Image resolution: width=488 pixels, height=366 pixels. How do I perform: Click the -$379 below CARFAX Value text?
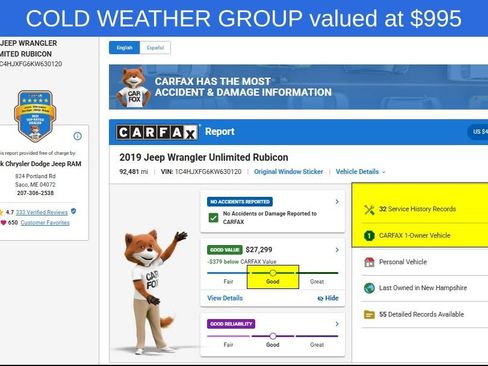click(x=242, y=262)
